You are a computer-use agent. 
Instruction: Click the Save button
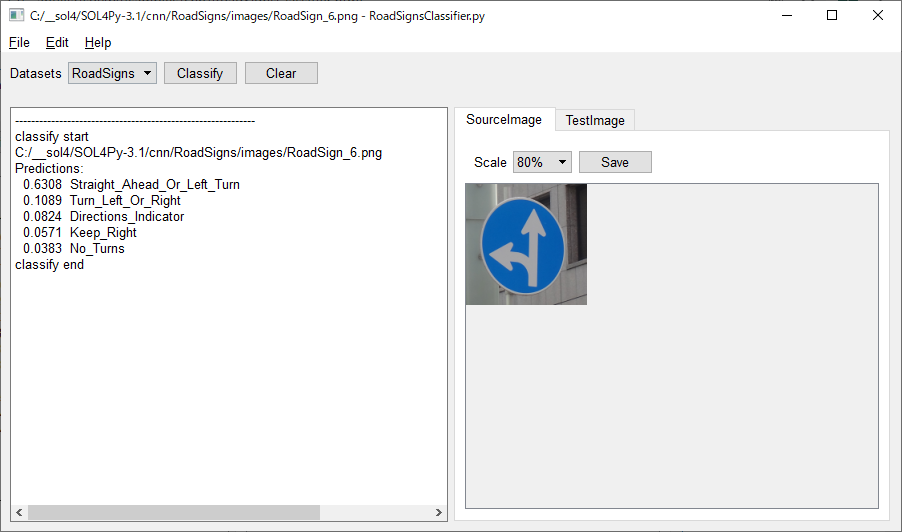[615, 162]
